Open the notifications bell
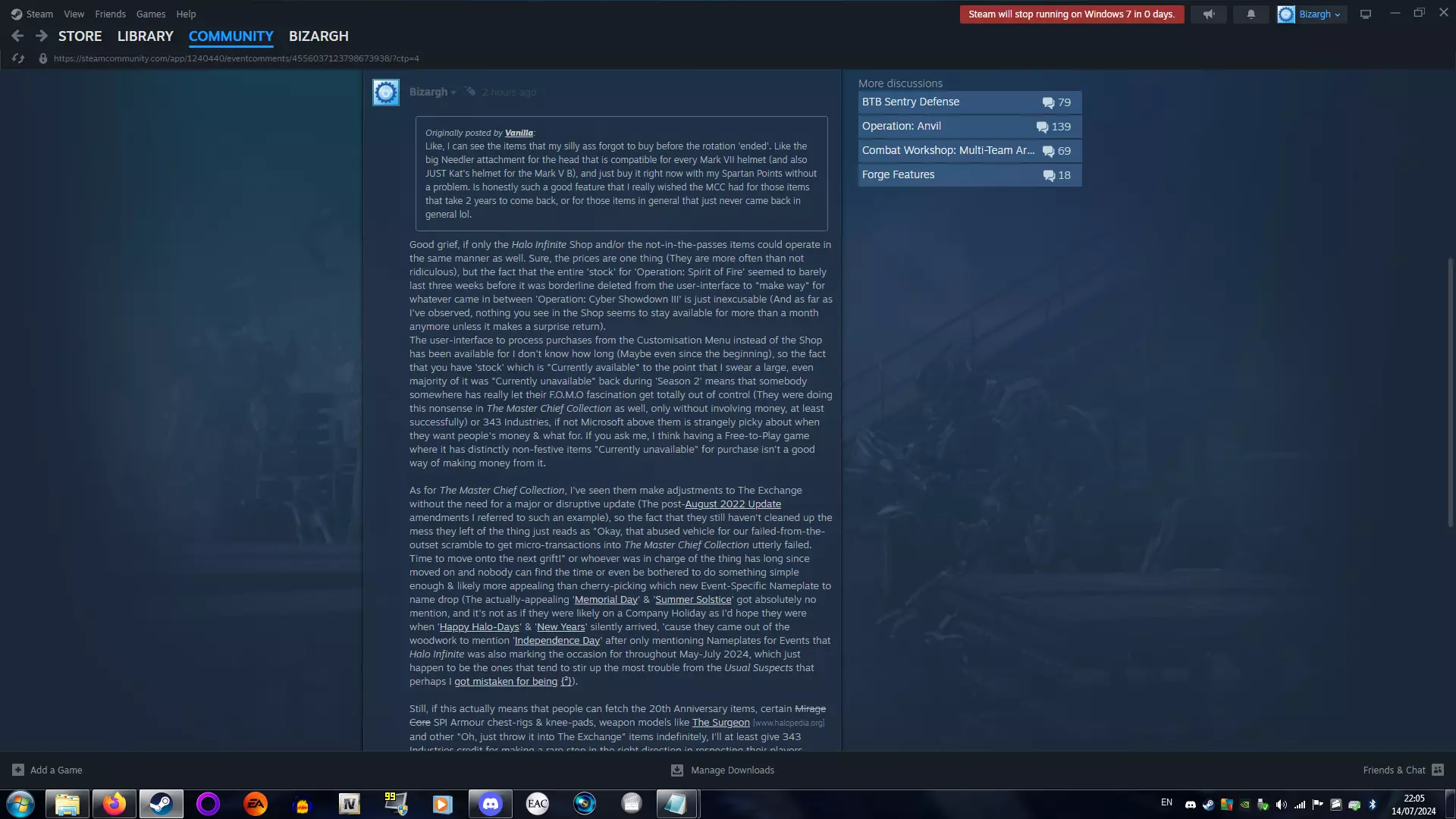 click(1250, 14)
